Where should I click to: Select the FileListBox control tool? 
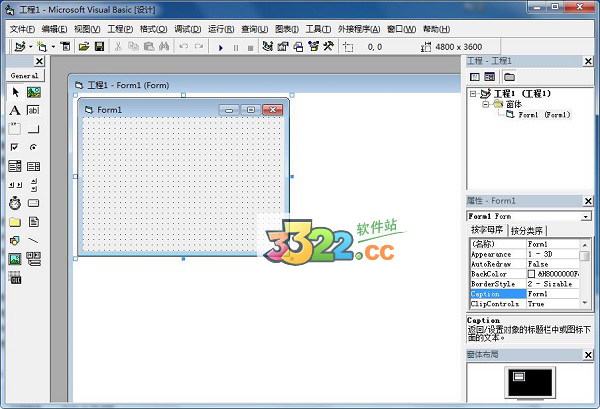[x=34, y=222]
